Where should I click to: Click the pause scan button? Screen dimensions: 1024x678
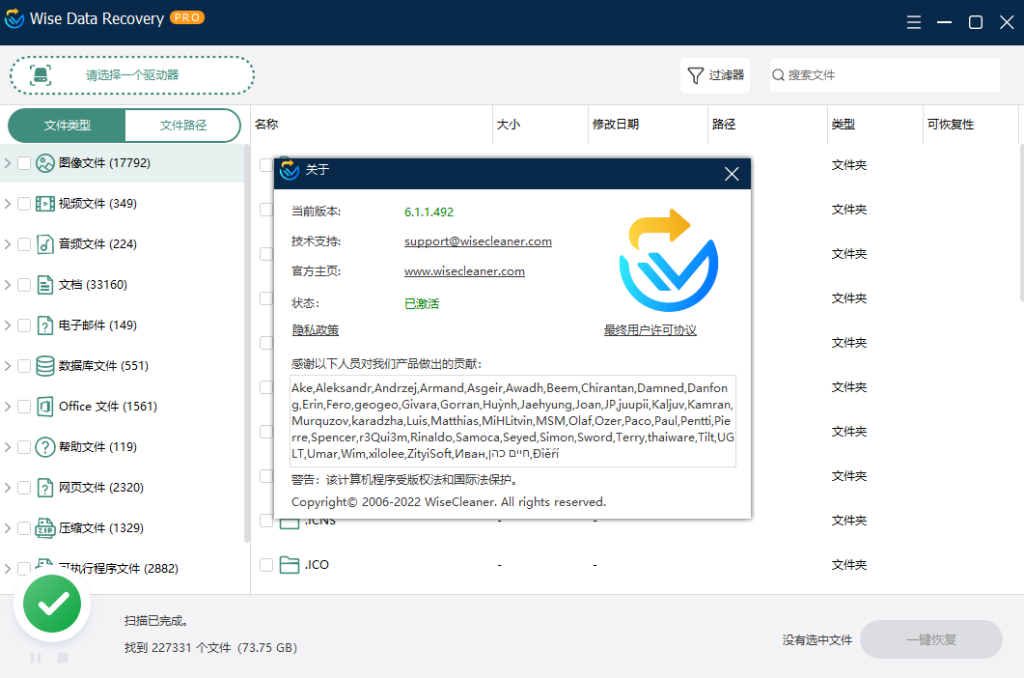point(36,658)
